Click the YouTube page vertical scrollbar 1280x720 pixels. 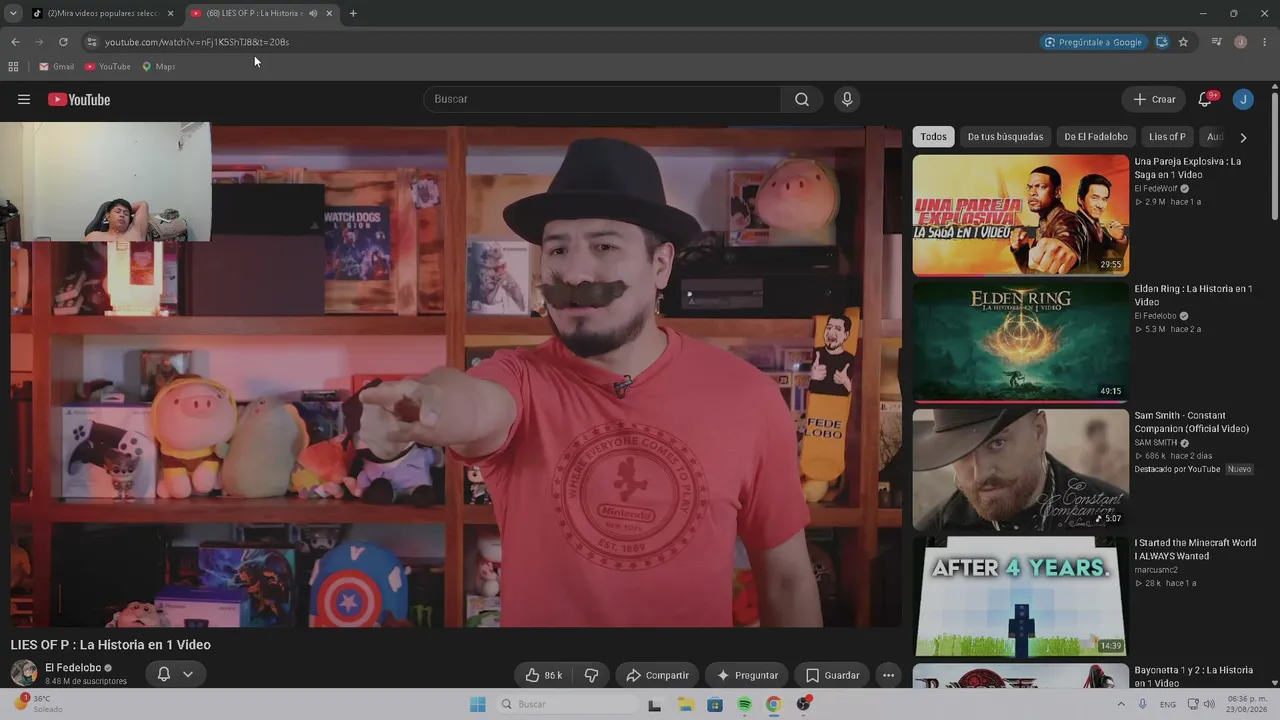1274,155
